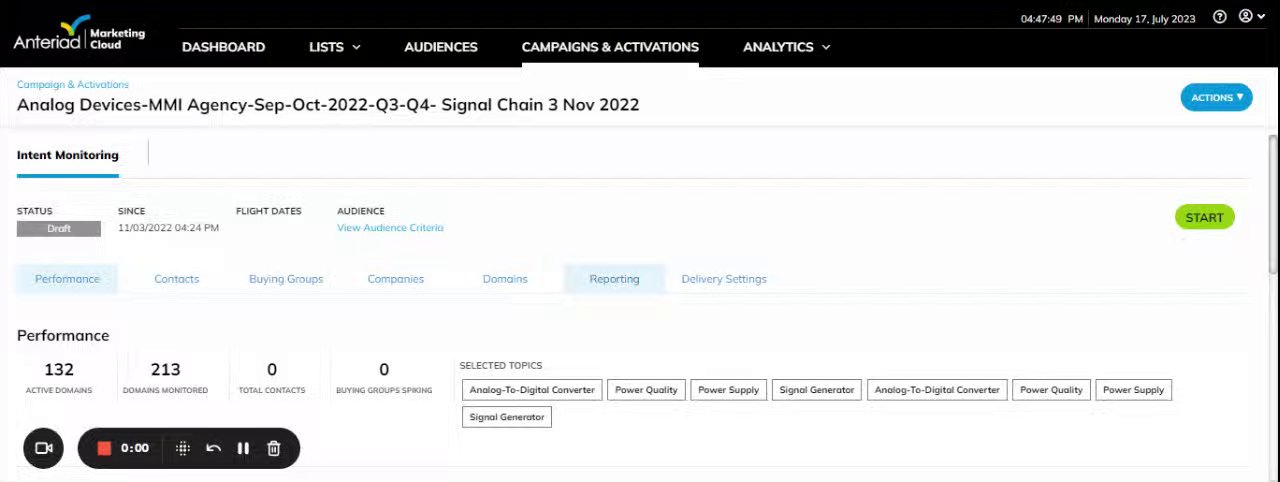
Task: Pause the screen recording
Action: pyautogui.click(x=243, y=448)
